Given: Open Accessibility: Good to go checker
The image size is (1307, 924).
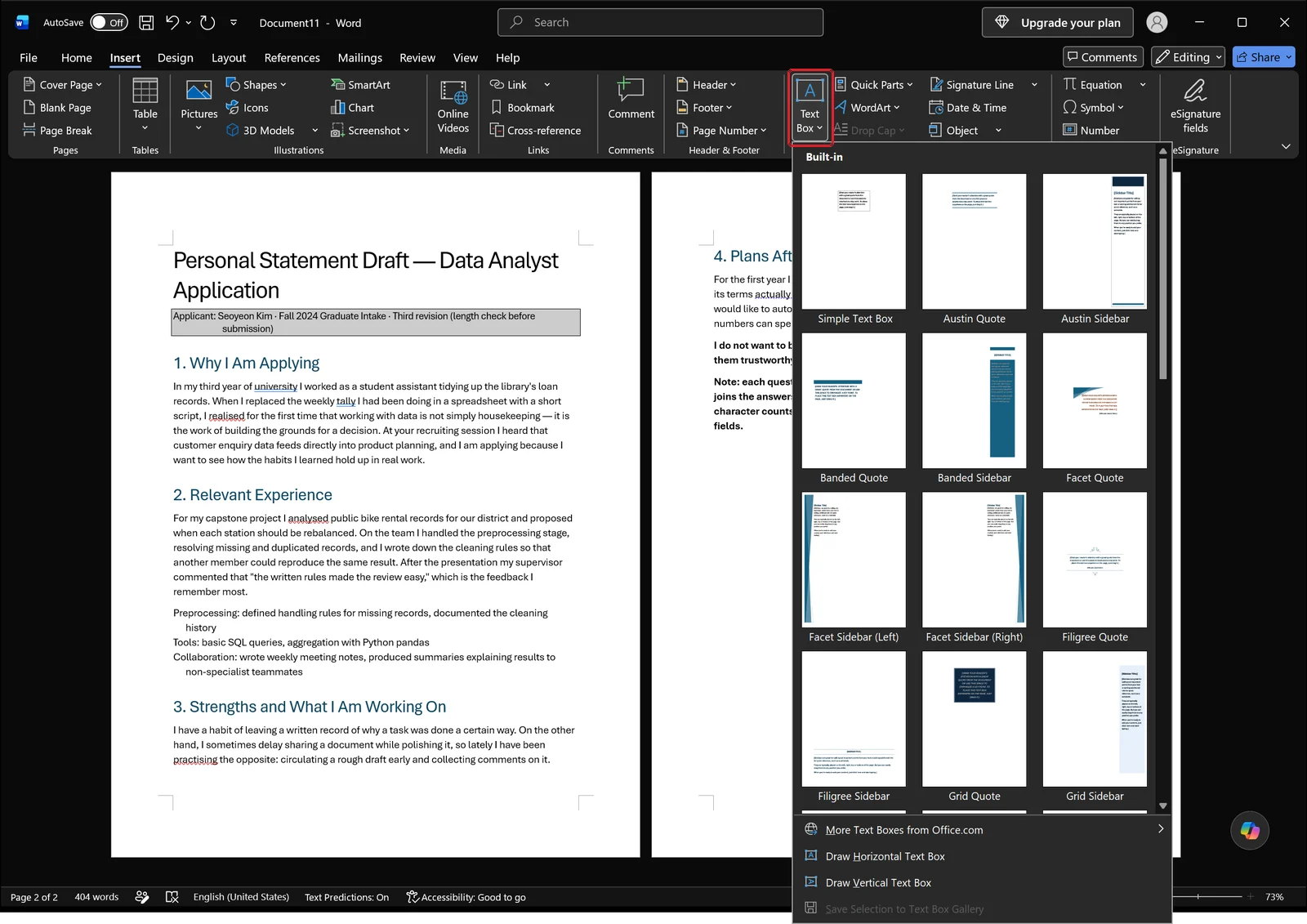Looking at the screenshot, I should pyautogui.click(x=466, y=897).
